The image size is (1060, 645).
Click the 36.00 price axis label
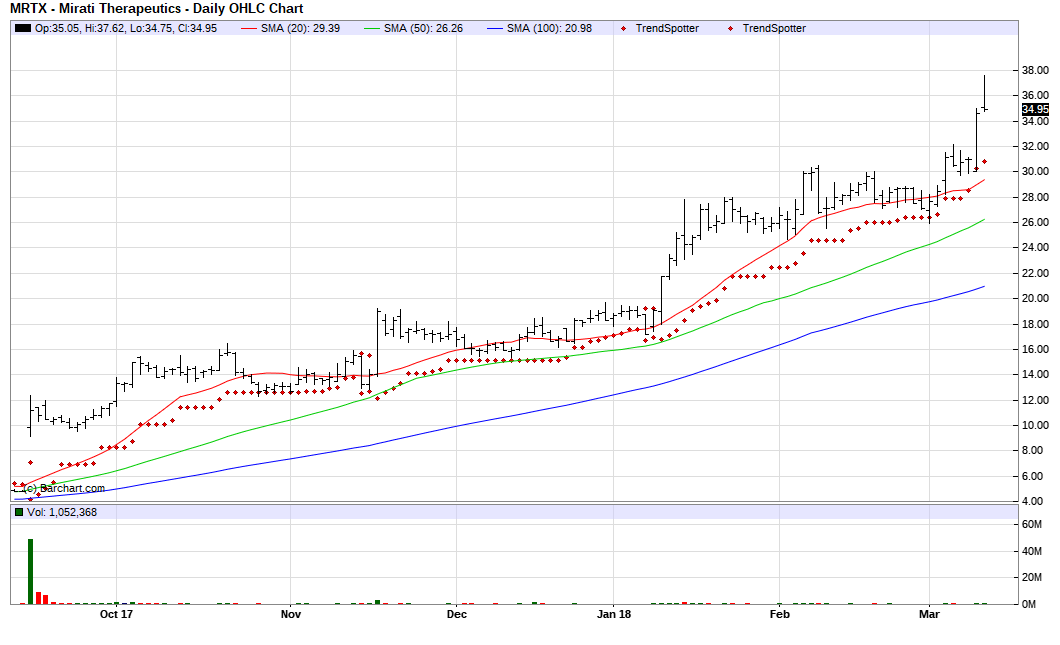1035,95
